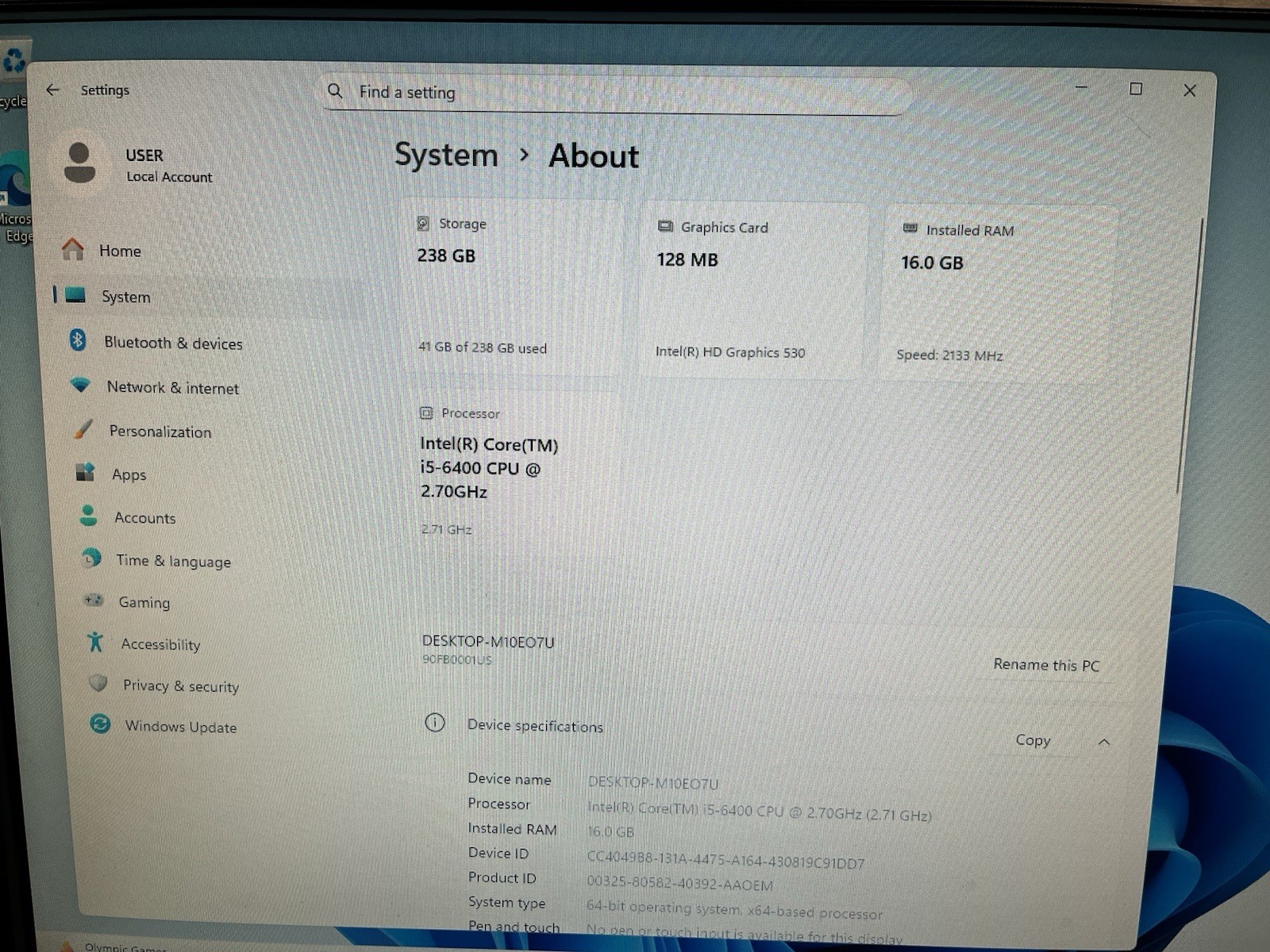1270x952 pixels.
Task: Open Personalization settings
Action: (160, 432)
